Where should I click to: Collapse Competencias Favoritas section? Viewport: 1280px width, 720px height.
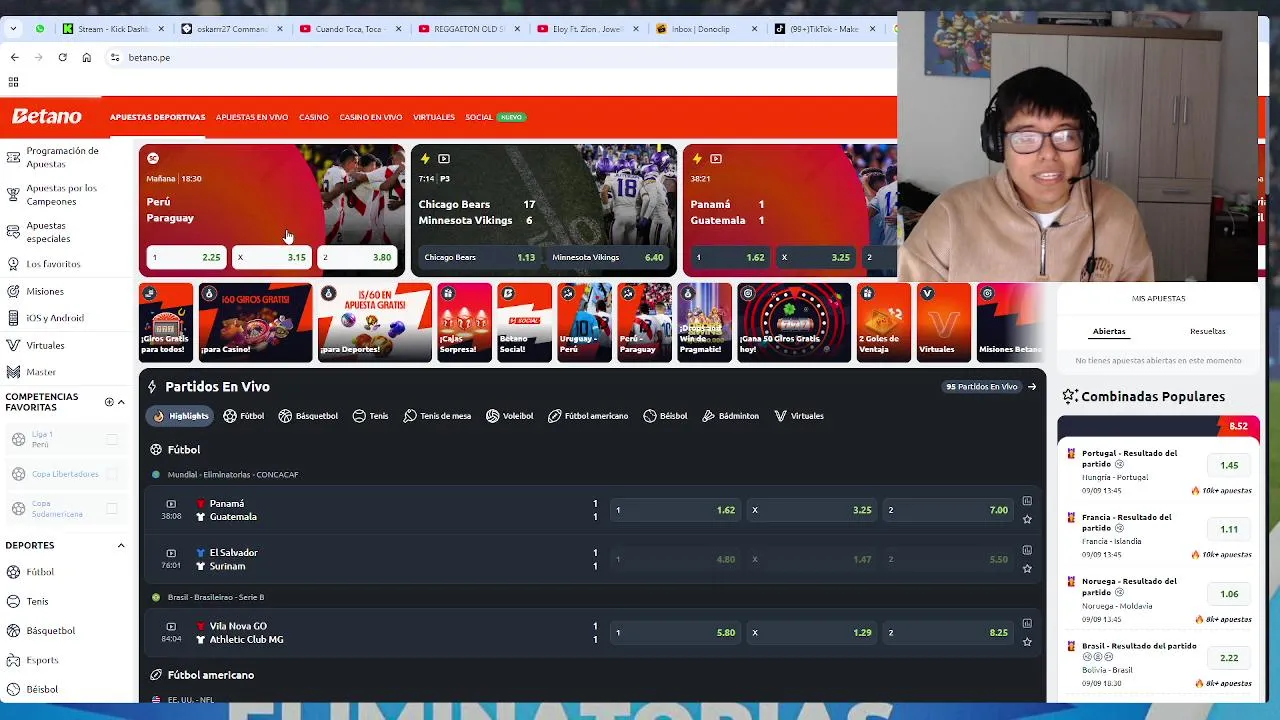pyautogui.click(x=121, y=402)
